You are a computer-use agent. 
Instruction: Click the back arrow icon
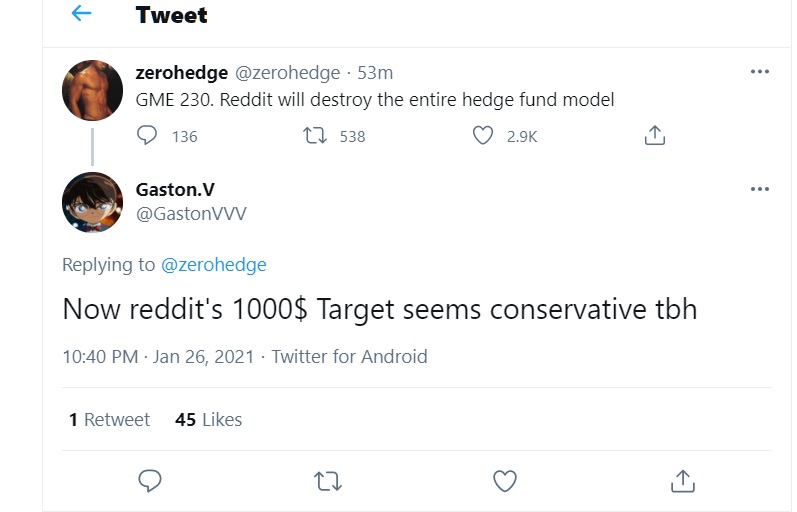coord(81,14)
